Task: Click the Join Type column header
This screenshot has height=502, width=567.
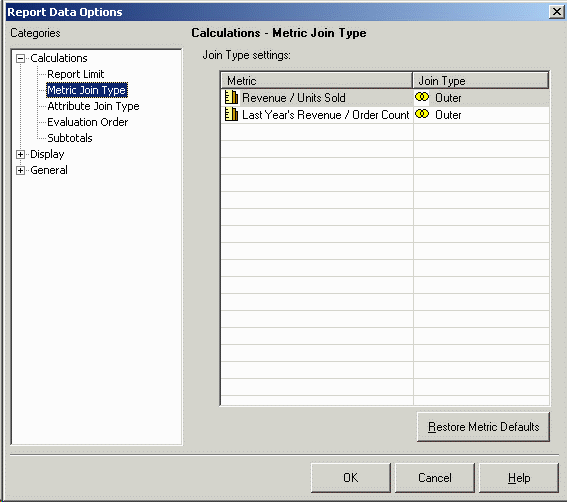Action: 481,80
